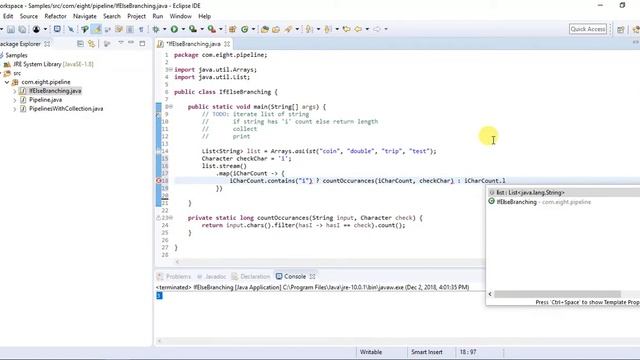Close the IfElseBranching.java editor tab

(x=227, y=44)
